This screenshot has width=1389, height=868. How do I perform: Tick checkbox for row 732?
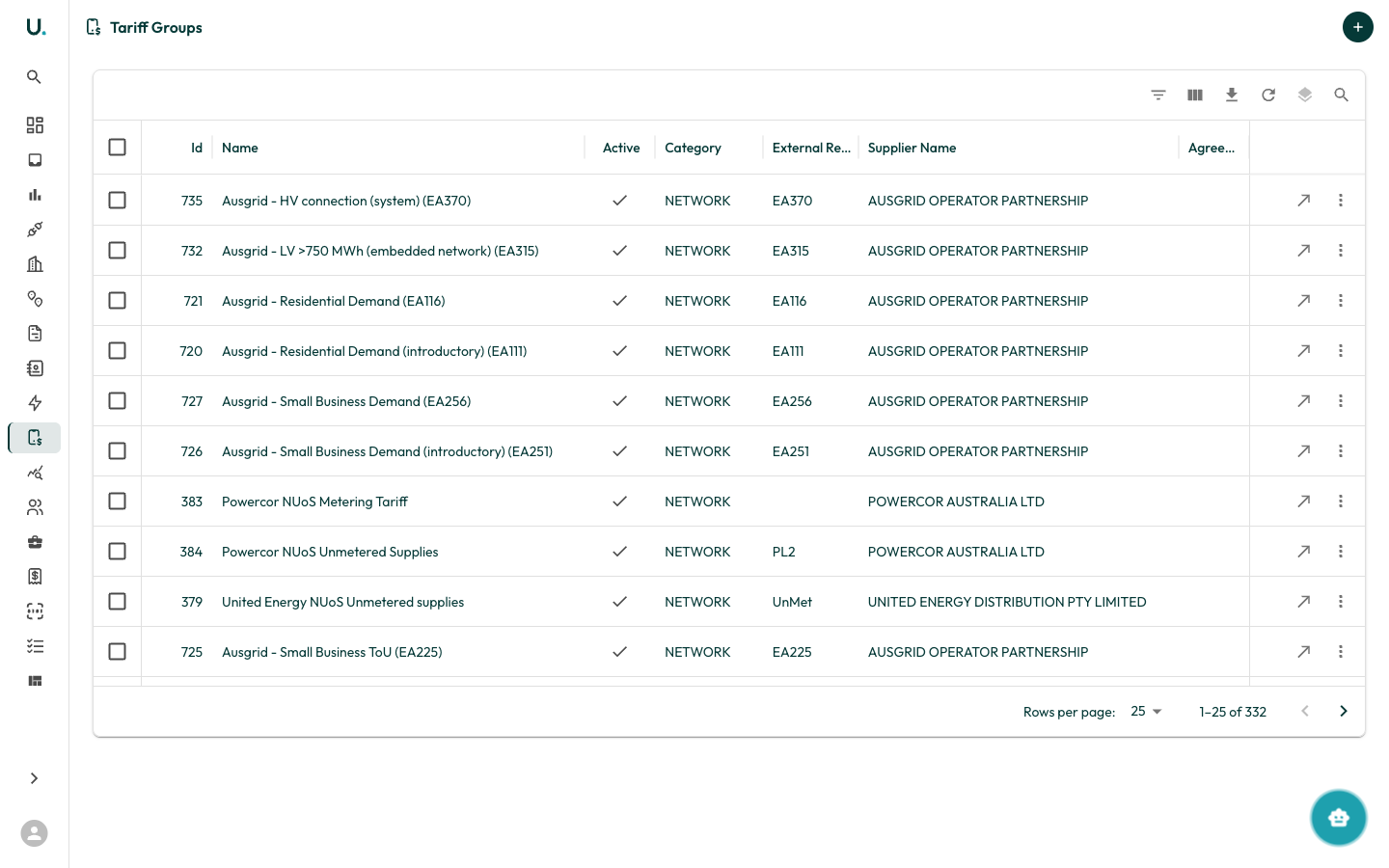(x=118, y=251)
